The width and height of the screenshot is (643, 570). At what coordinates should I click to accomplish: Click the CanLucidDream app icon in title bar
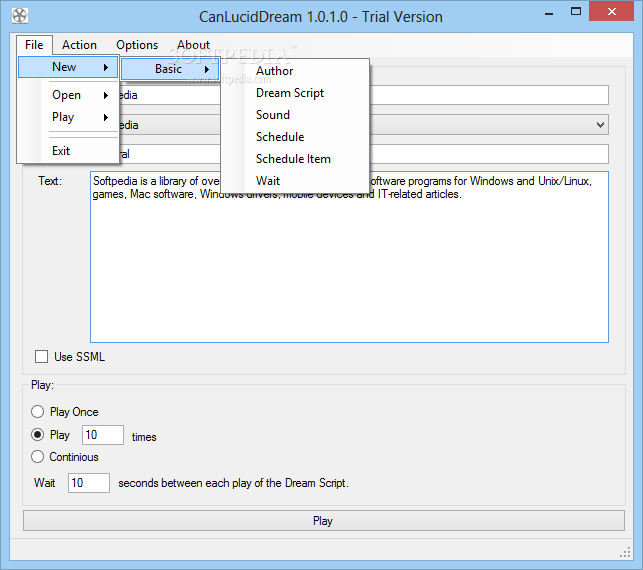click(19, 16)
